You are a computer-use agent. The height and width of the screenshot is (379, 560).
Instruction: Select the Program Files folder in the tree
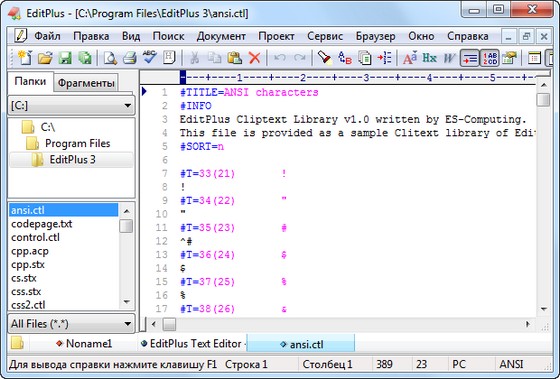[78, 143]
